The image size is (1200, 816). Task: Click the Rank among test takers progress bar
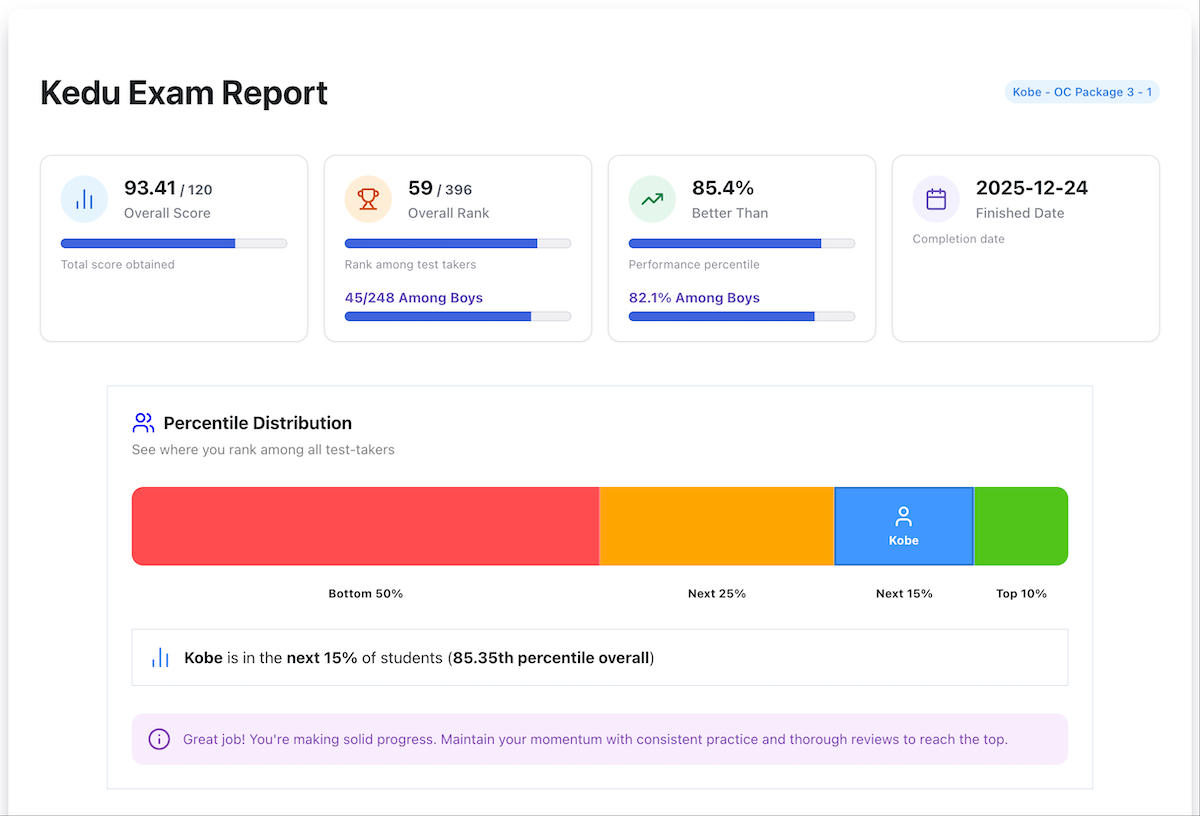coord(457,243)
